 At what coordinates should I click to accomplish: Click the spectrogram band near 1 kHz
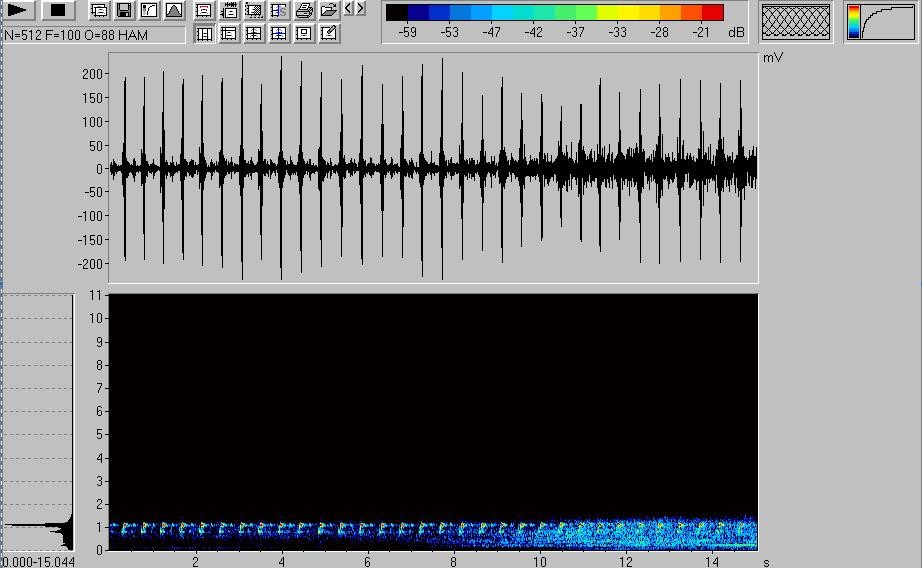[x=430, y=527]
